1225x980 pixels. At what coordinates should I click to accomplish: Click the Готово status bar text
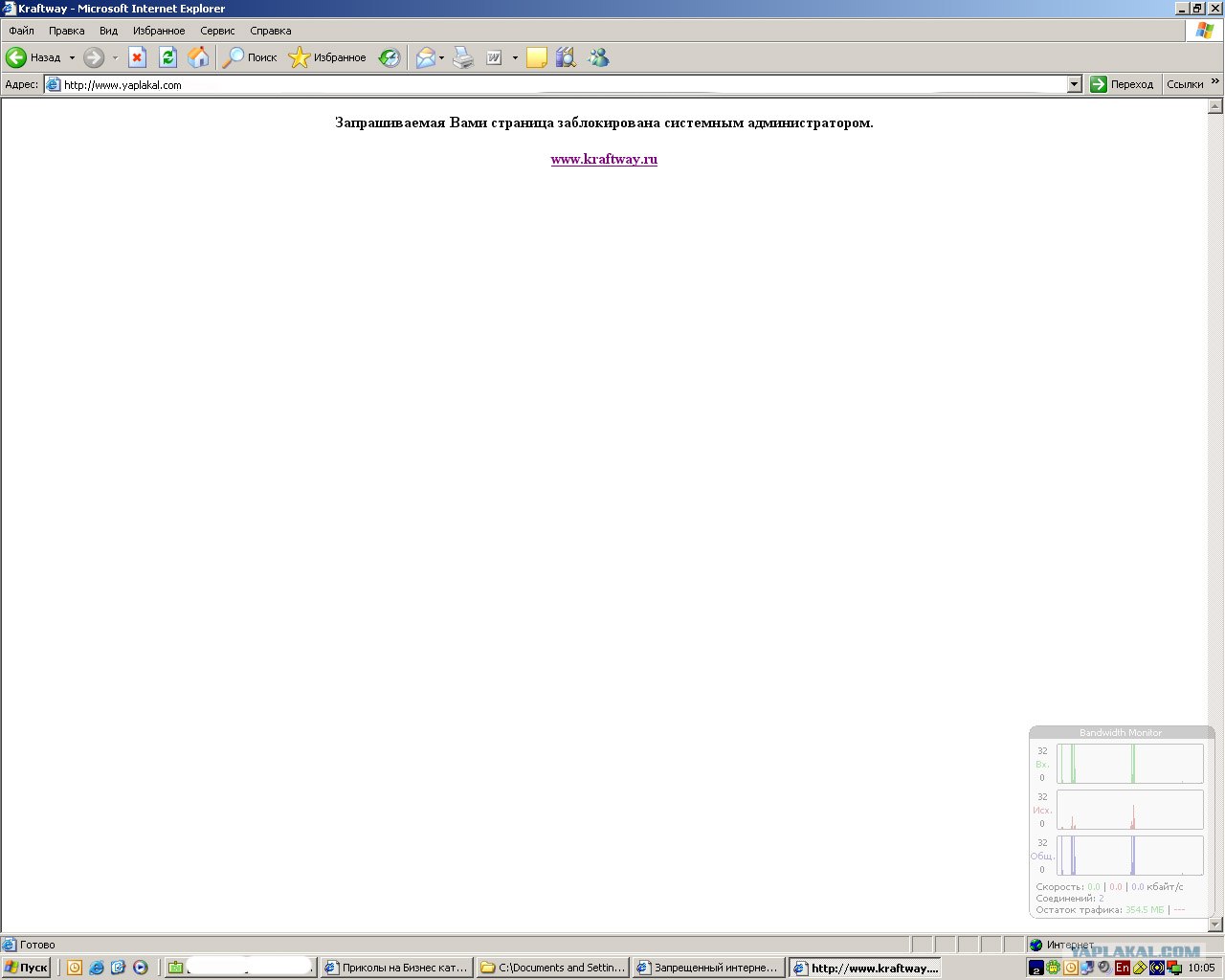coord(37,945)
